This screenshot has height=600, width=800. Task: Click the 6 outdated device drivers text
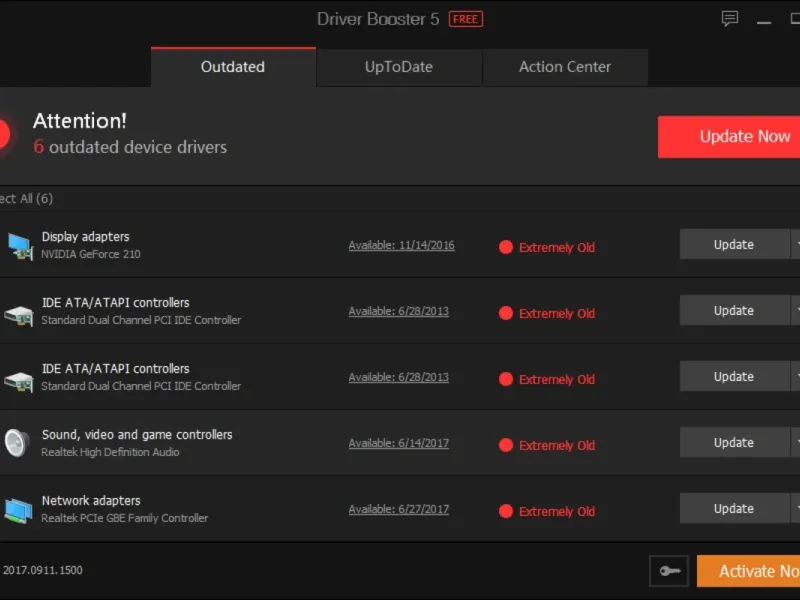tap(130, 147)
